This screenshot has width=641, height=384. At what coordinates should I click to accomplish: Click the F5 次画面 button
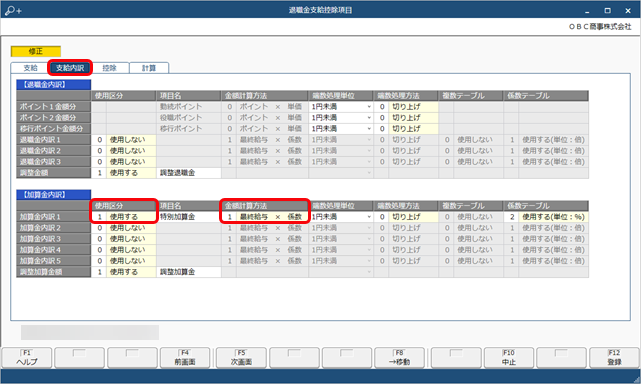click(241, 358)
